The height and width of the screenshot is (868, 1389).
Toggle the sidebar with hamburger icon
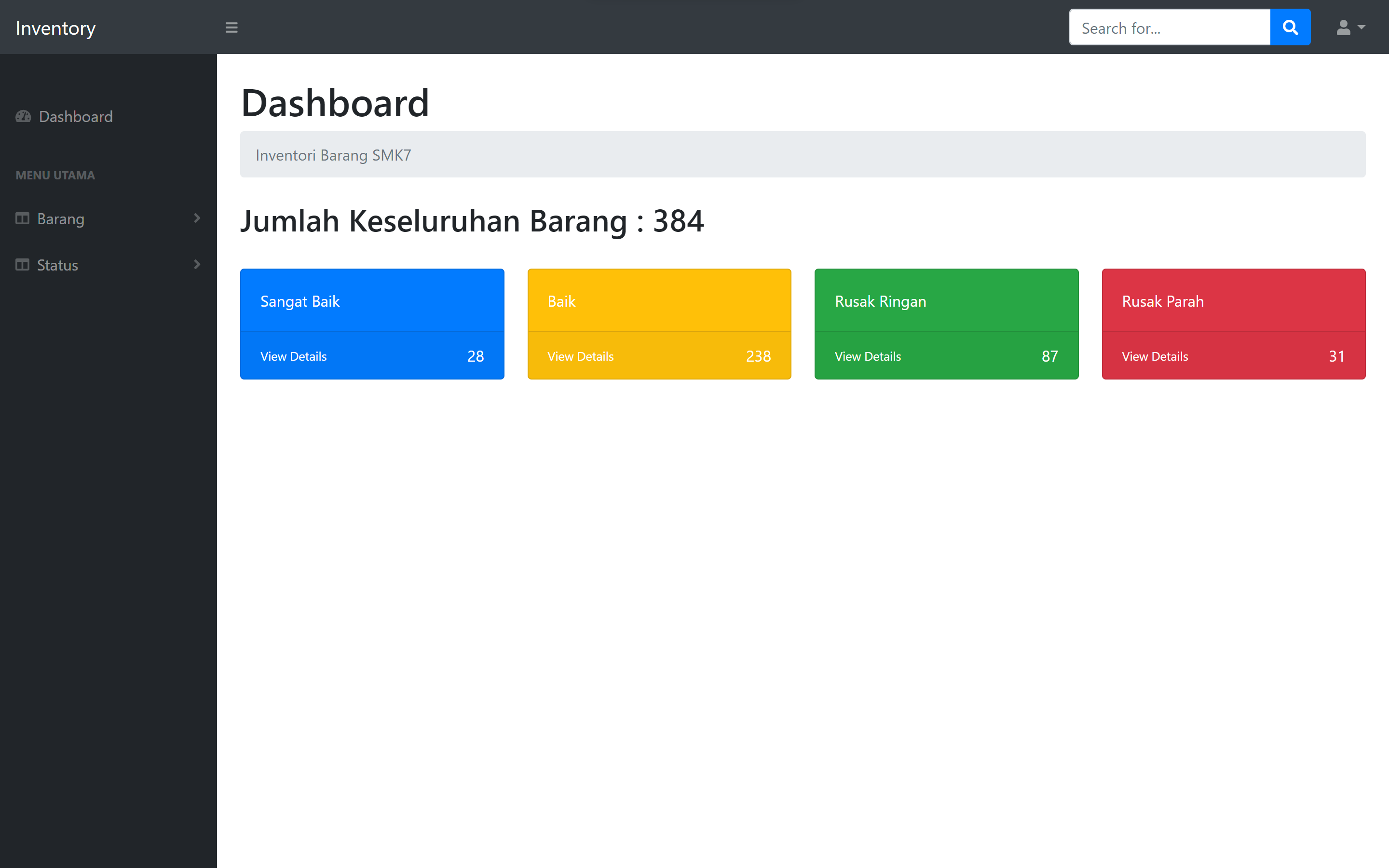[x=231, y=27]
